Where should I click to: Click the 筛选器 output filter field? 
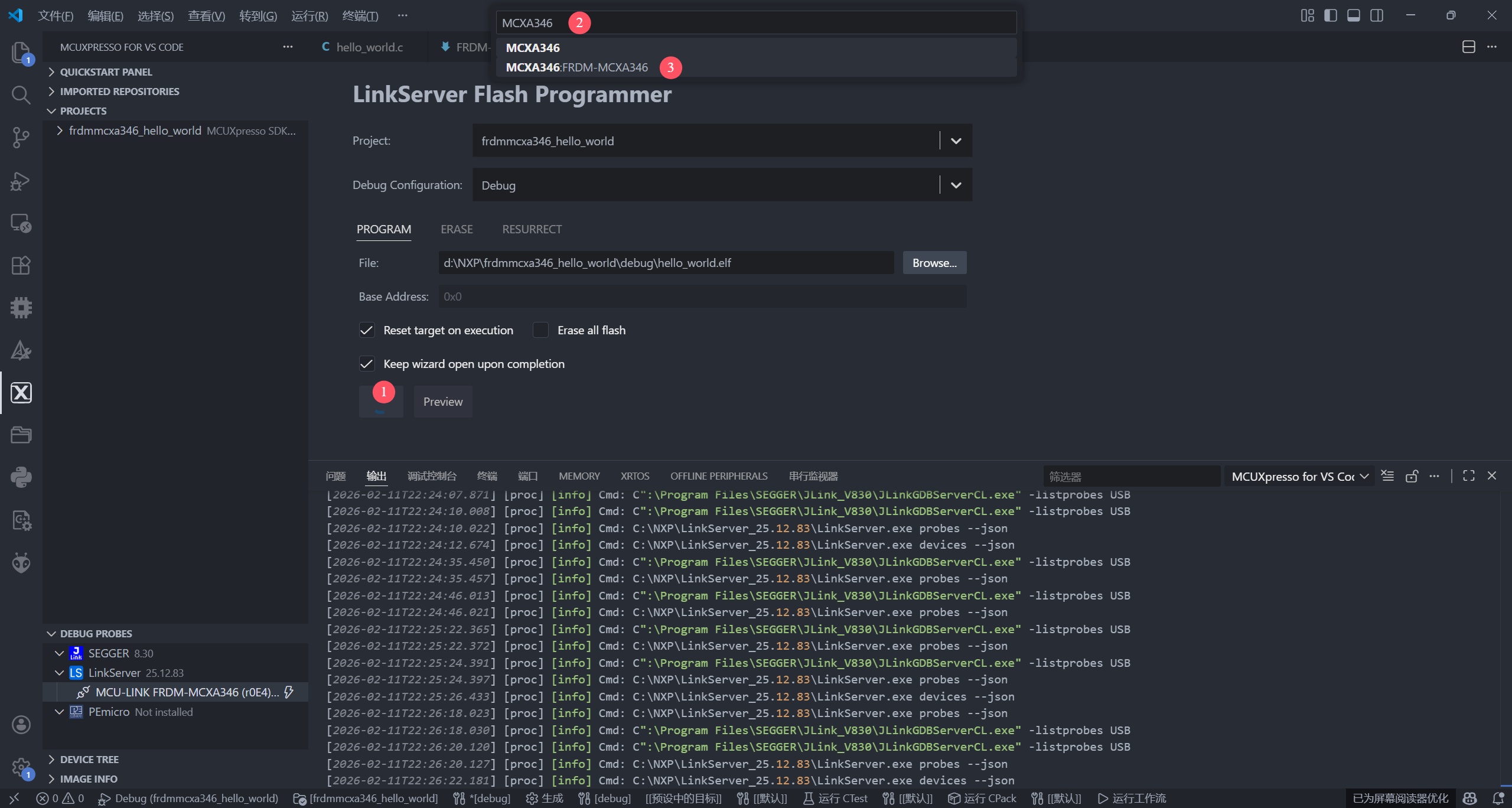1131,476
